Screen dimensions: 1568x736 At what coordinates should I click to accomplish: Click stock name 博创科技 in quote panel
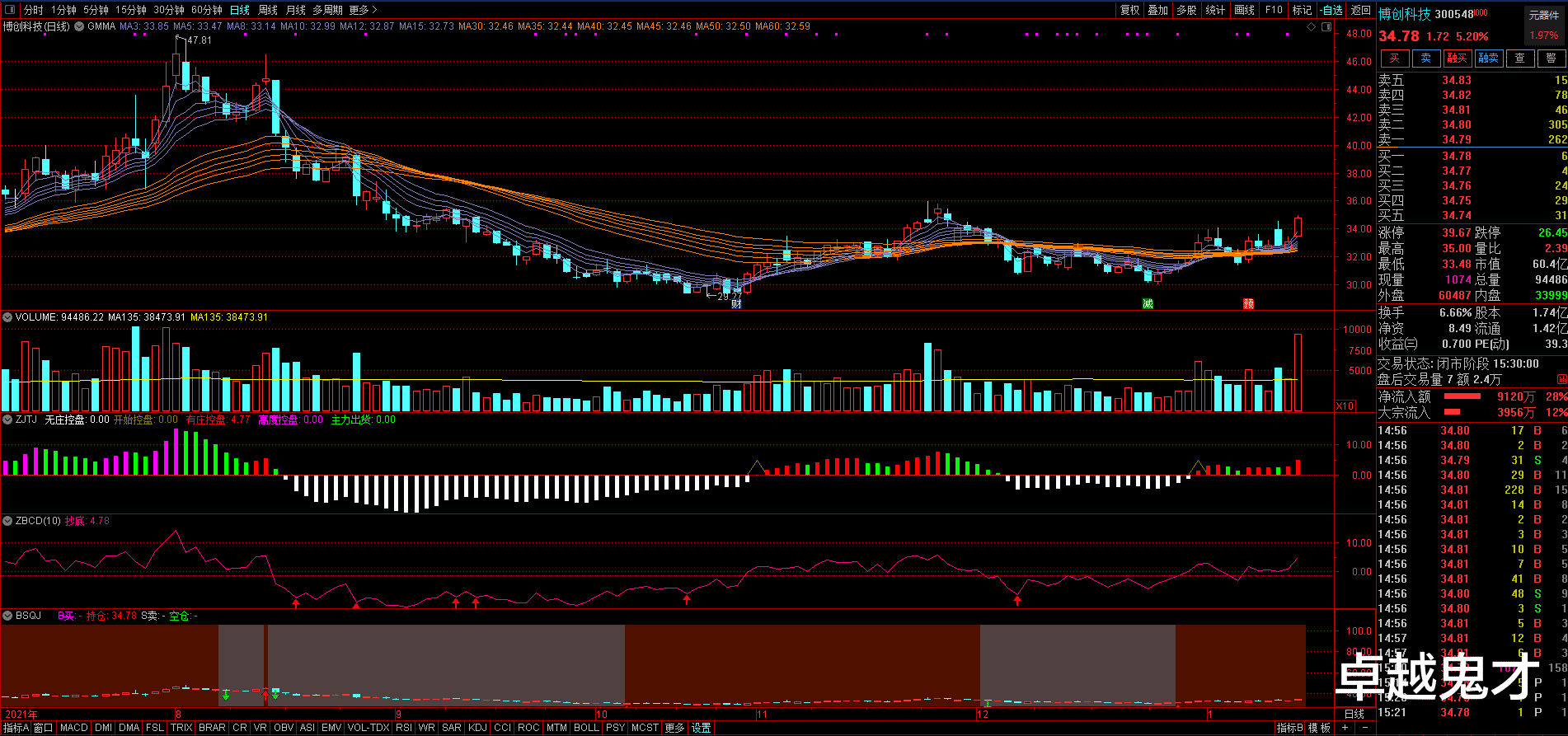point(1405,14)
